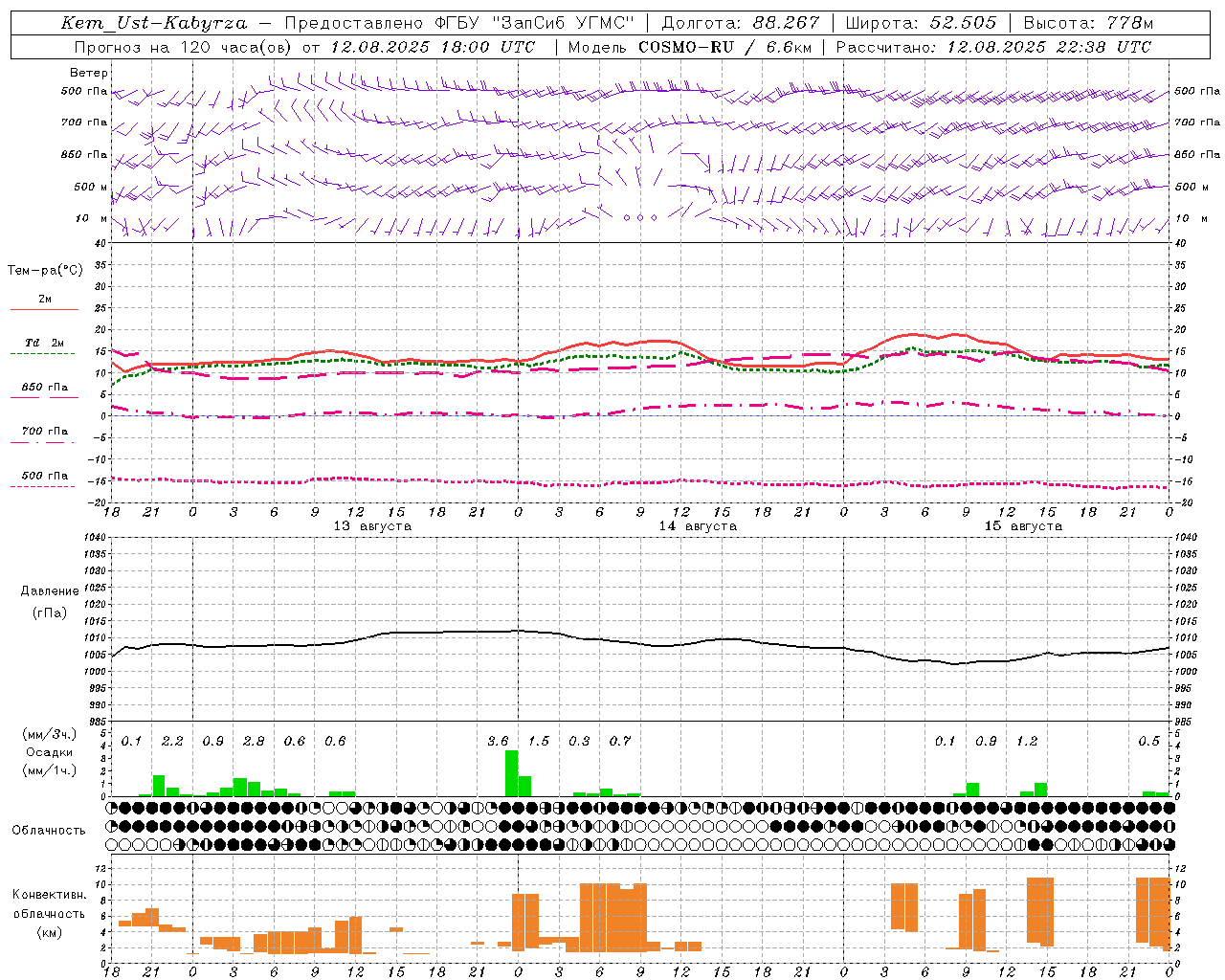The width and height of the screenshot is (1225, 980).
Task: Click the 15 августа date label
Action: (x=1023, y=526)
